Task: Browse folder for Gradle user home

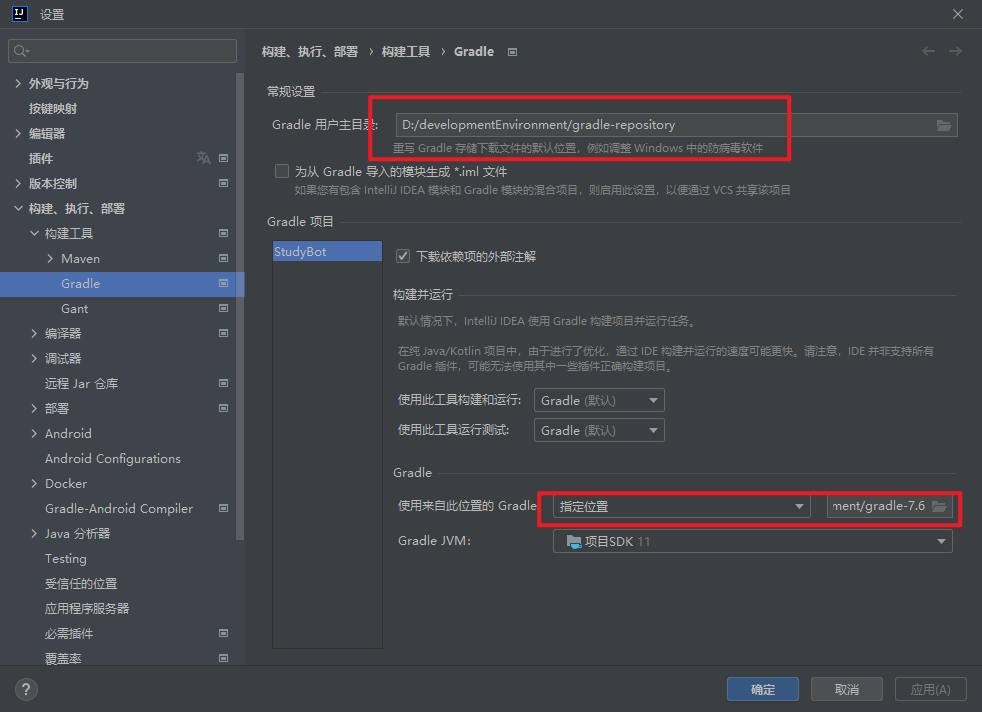Action: [944, 125]
